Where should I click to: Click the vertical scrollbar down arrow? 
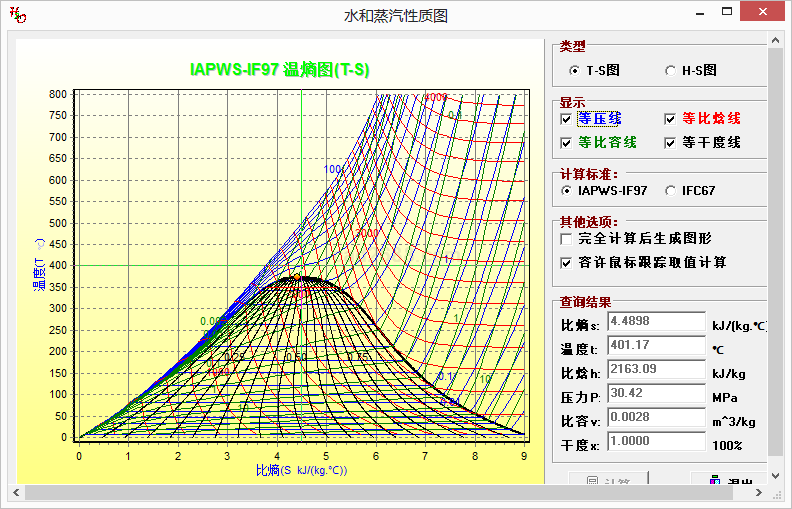774,476
